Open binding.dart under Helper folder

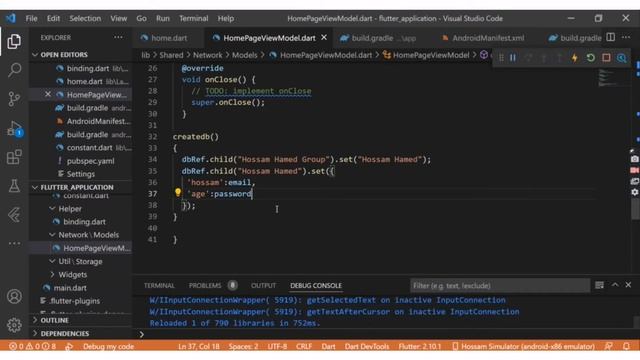tap(84, 222)
